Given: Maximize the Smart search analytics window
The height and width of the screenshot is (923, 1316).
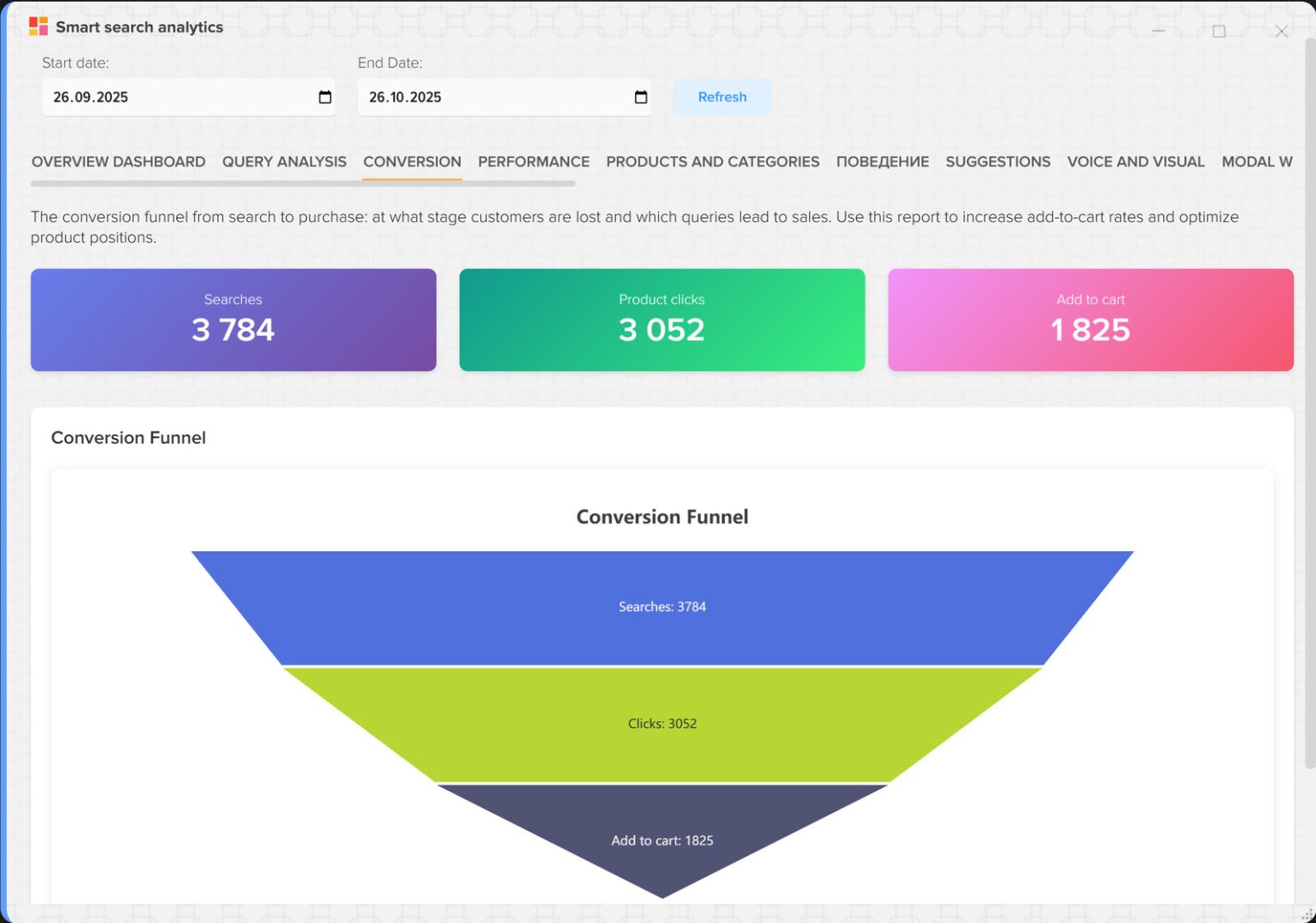Looking at the screenshot, I should point(1219,31).
